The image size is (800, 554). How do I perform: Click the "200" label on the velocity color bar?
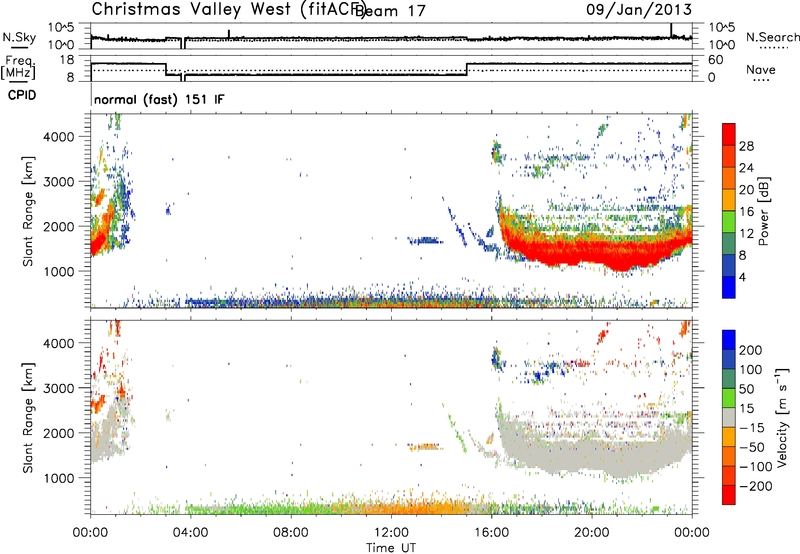pos(751,350)
